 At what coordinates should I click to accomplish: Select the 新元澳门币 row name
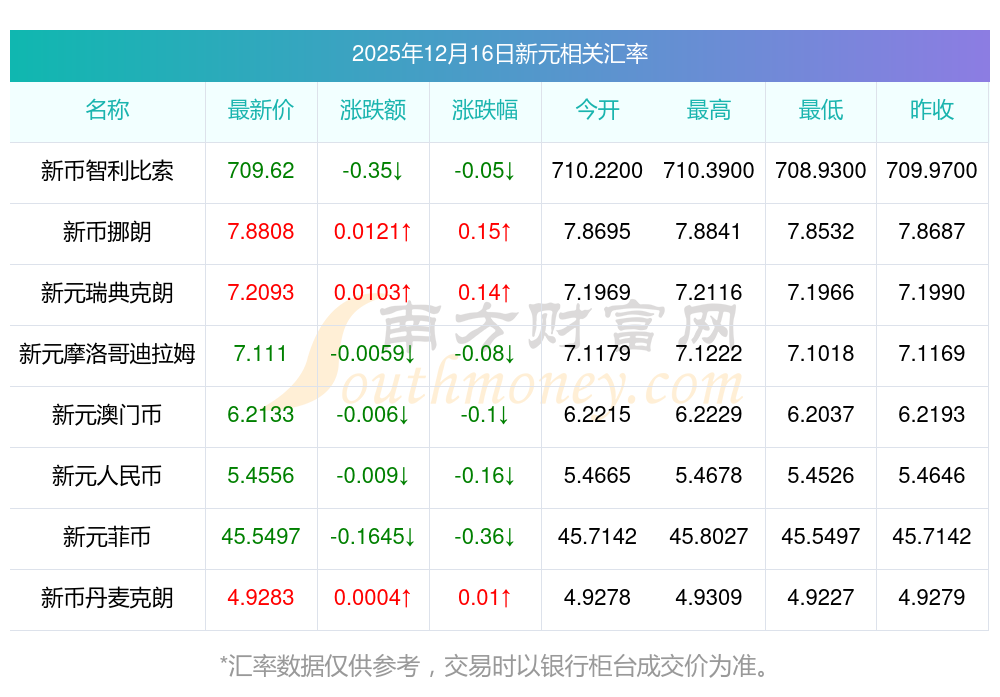(107, 415)
